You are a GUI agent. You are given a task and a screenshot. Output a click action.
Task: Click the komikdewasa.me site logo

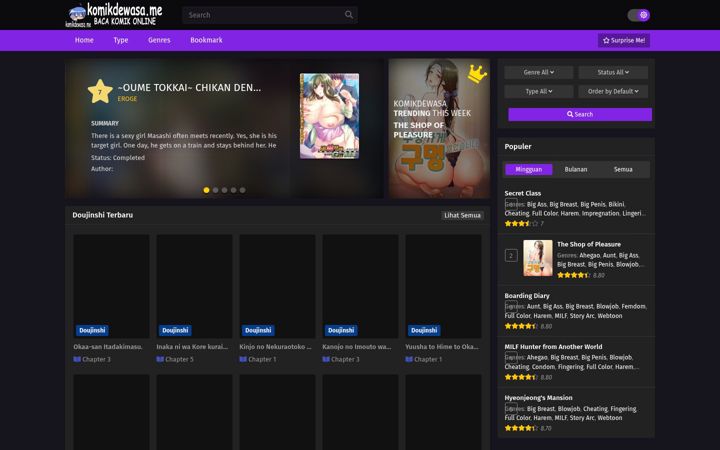114,15
